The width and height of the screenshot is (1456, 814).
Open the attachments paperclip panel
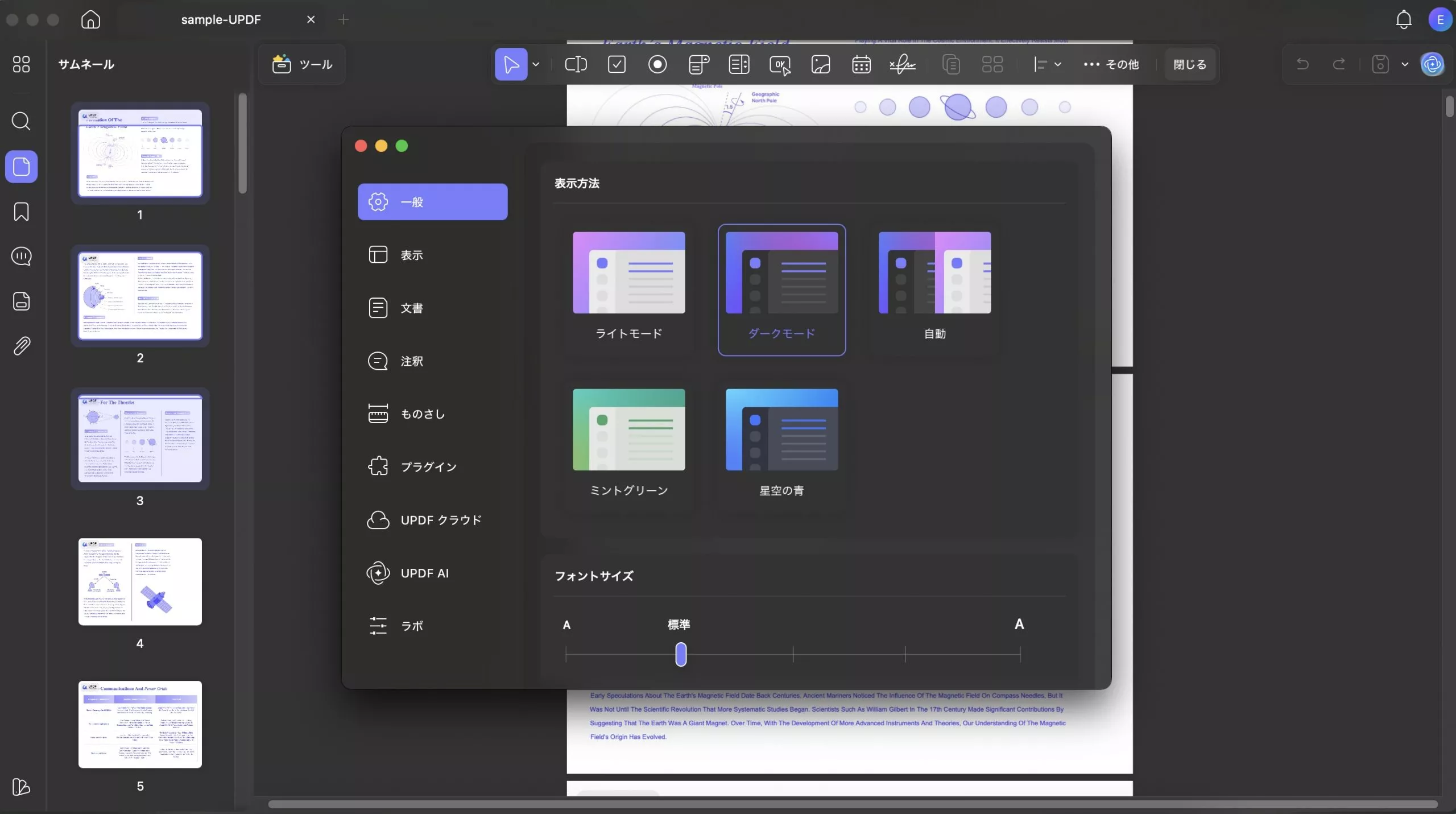pos(21,346)
